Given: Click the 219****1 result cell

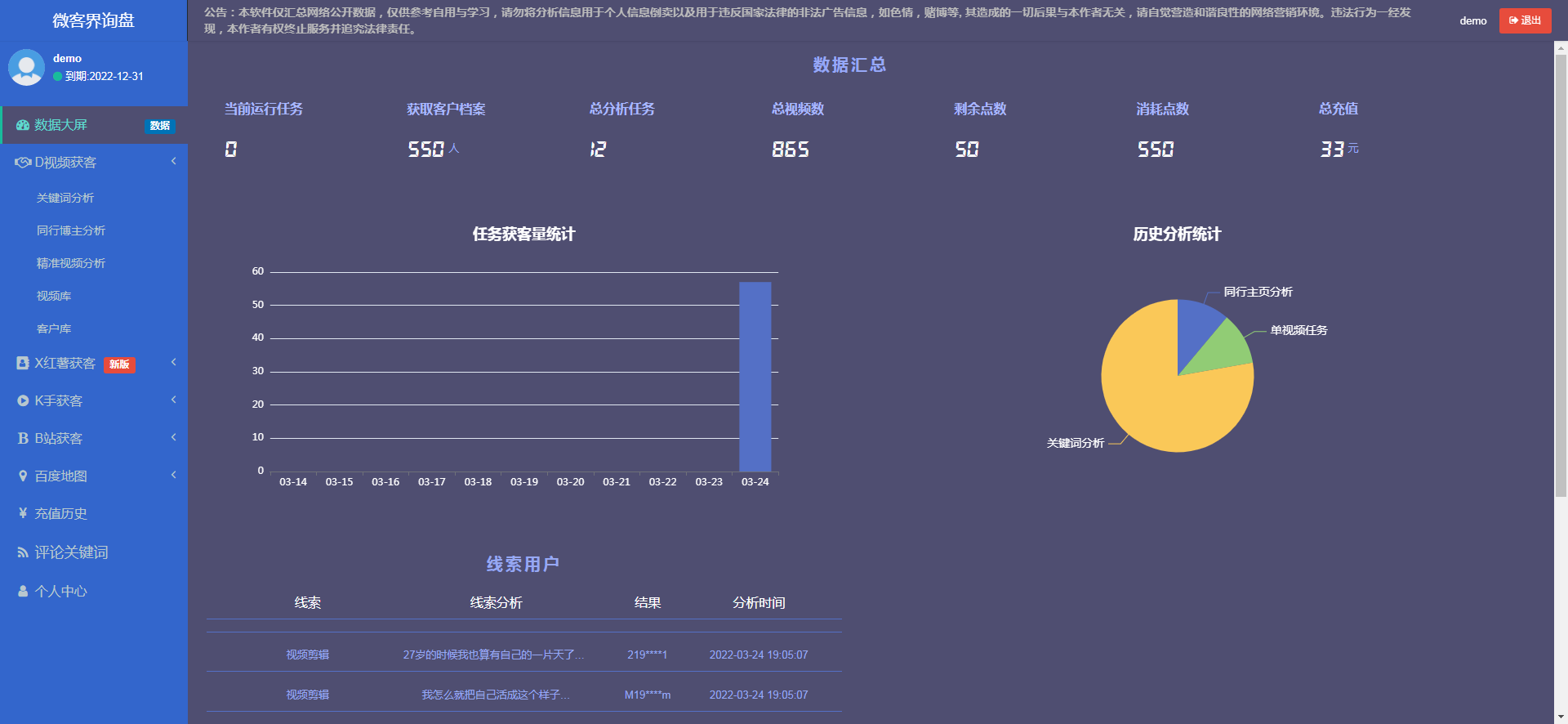Looking at the screenshot, I should (x=648, y=655).
